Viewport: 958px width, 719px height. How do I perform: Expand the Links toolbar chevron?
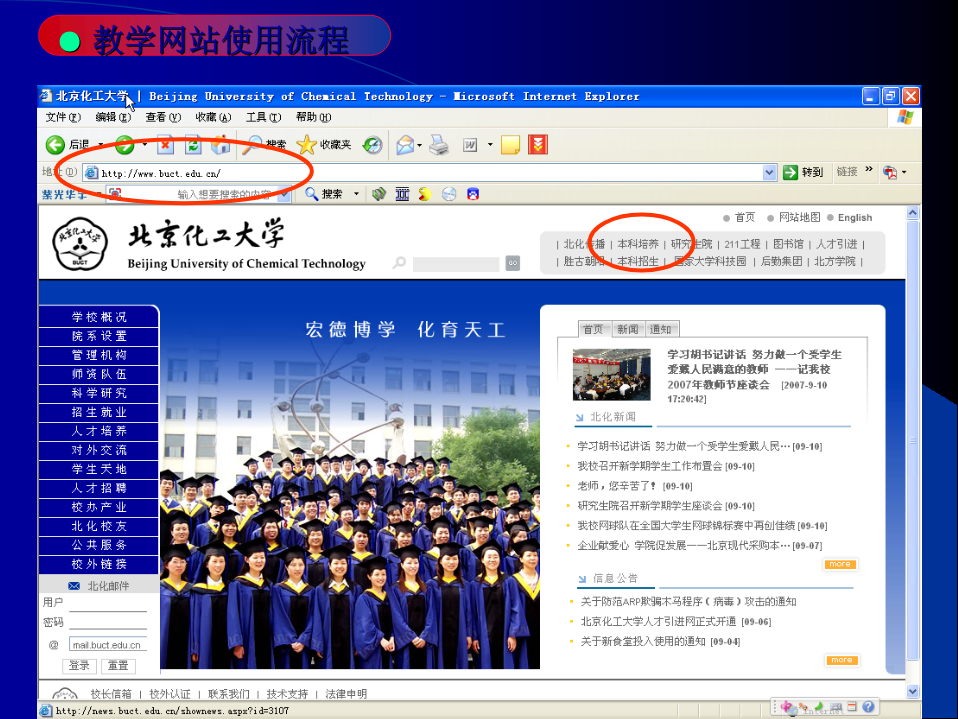pyautogui.click(x=869, y=169)
